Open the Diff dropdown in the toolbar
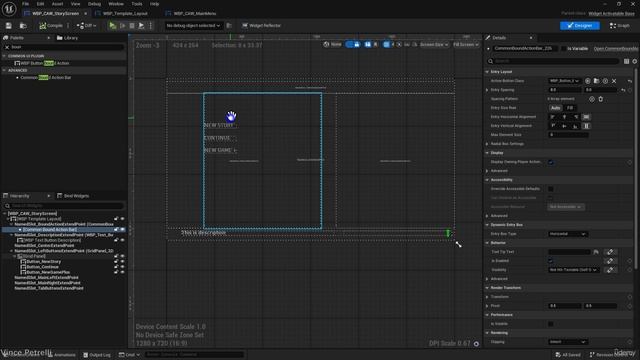The image size is (640, 360). (x=86, y=26)
